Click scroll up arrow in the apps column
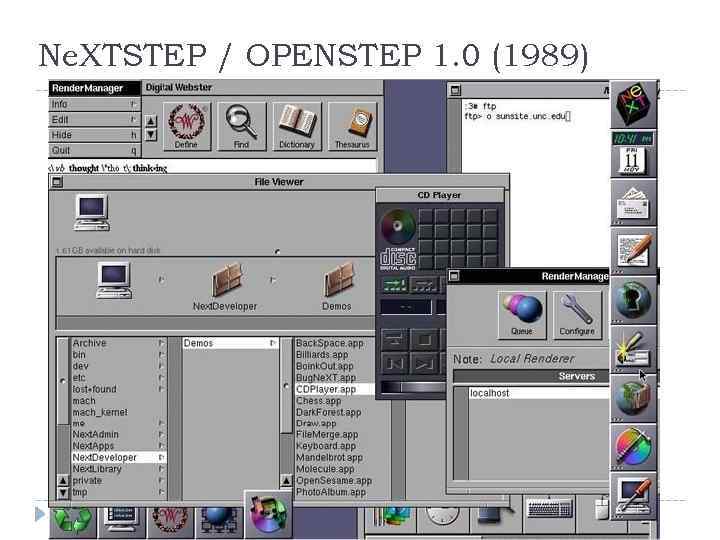 pyautogui.click(x=287, y=481)
